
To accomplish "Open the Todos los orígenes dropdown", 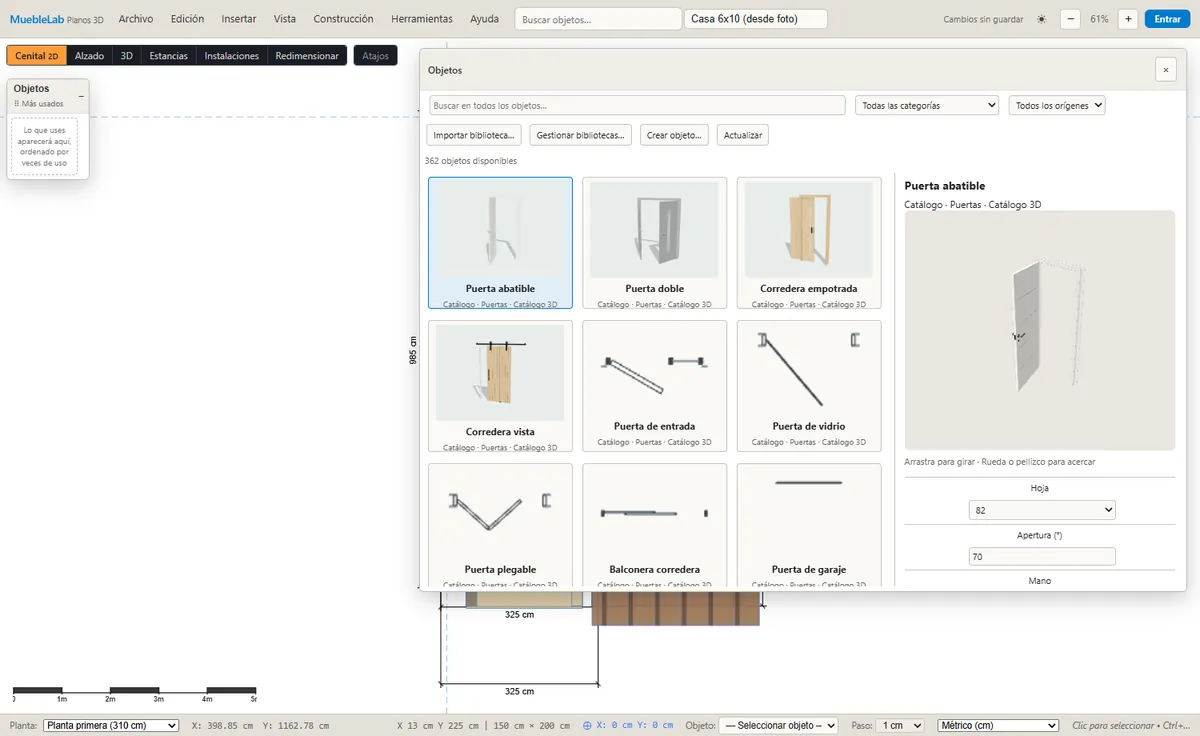I will pos(1057,105).
